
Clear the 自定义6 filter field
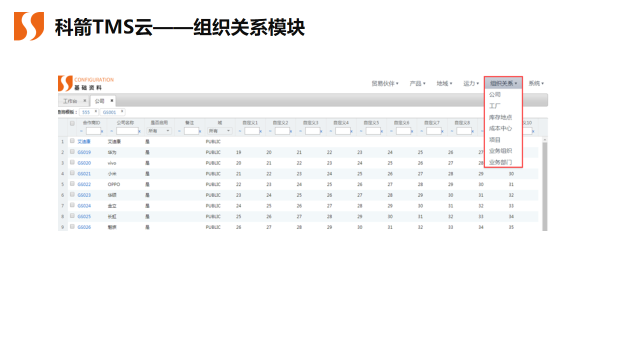point(412,131)
